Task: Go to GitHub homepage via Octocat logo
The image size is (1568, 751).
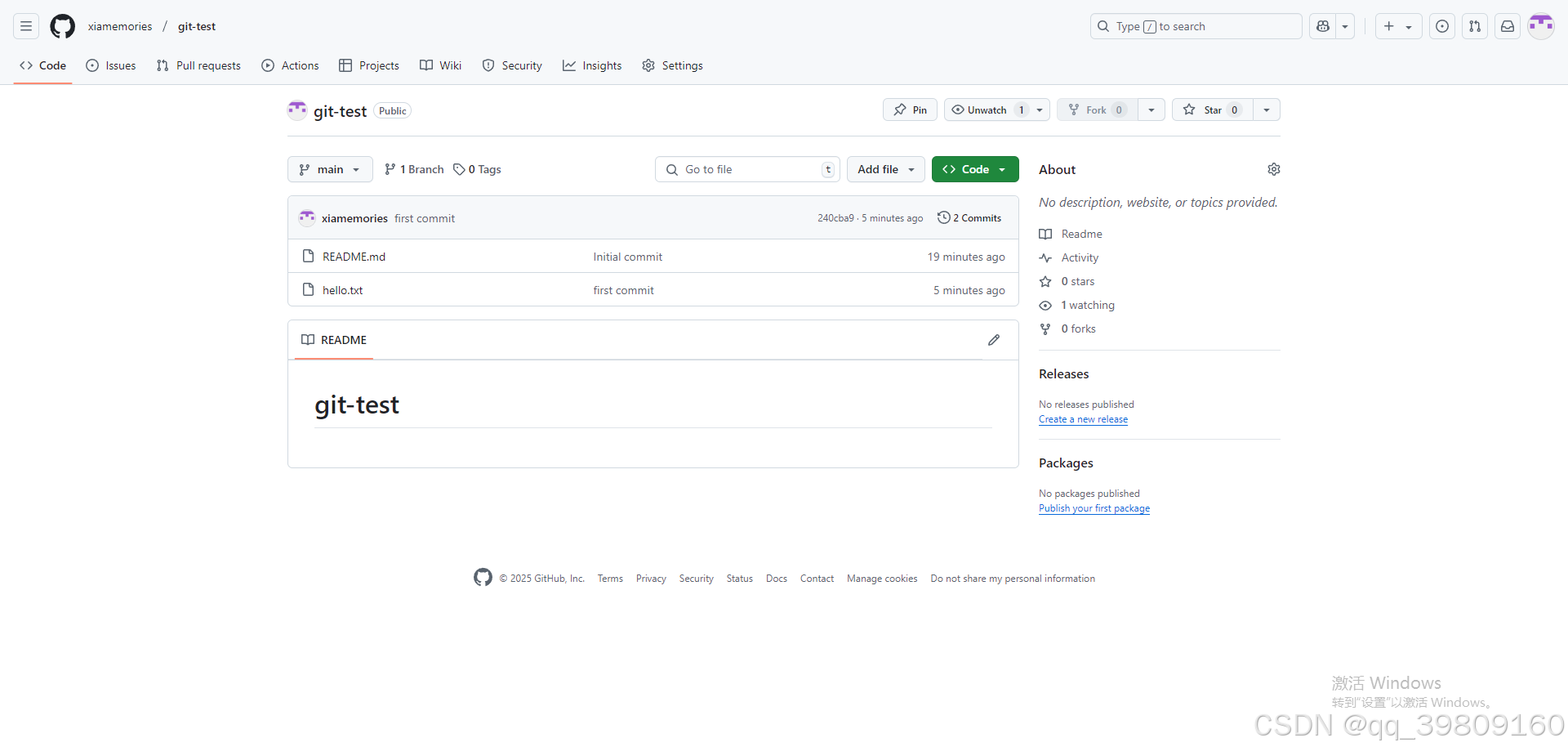Action: [62, 26]
